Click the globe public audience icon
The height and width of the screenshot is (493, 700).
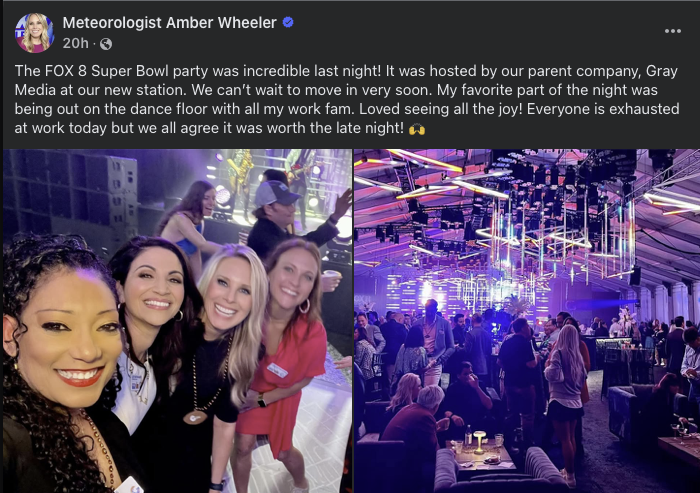[x=106, y=44]
